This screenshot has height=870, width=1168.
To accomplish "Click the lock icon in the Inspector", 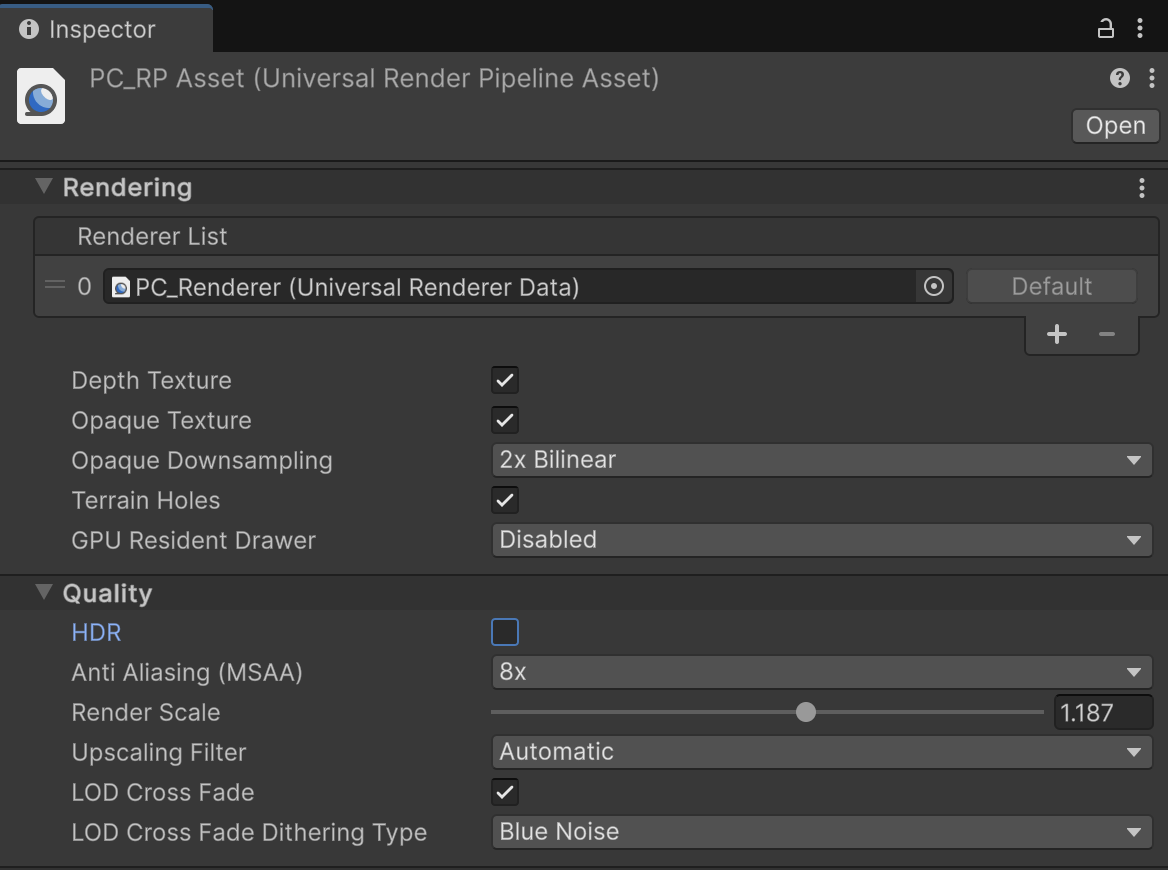I will pos(1104,29).
